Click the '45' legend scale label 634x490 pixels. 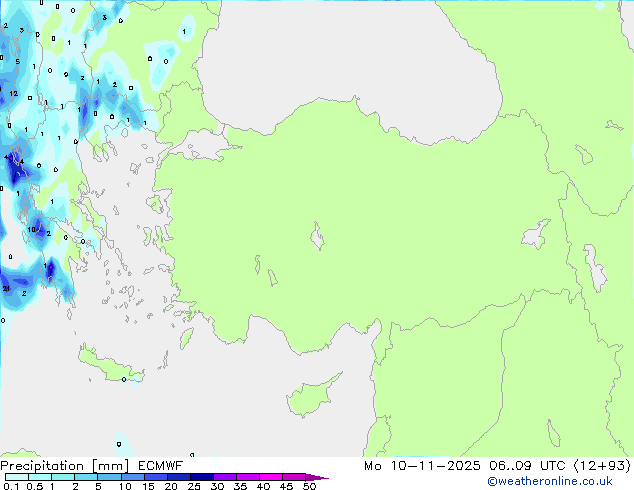tap(286, 486)
